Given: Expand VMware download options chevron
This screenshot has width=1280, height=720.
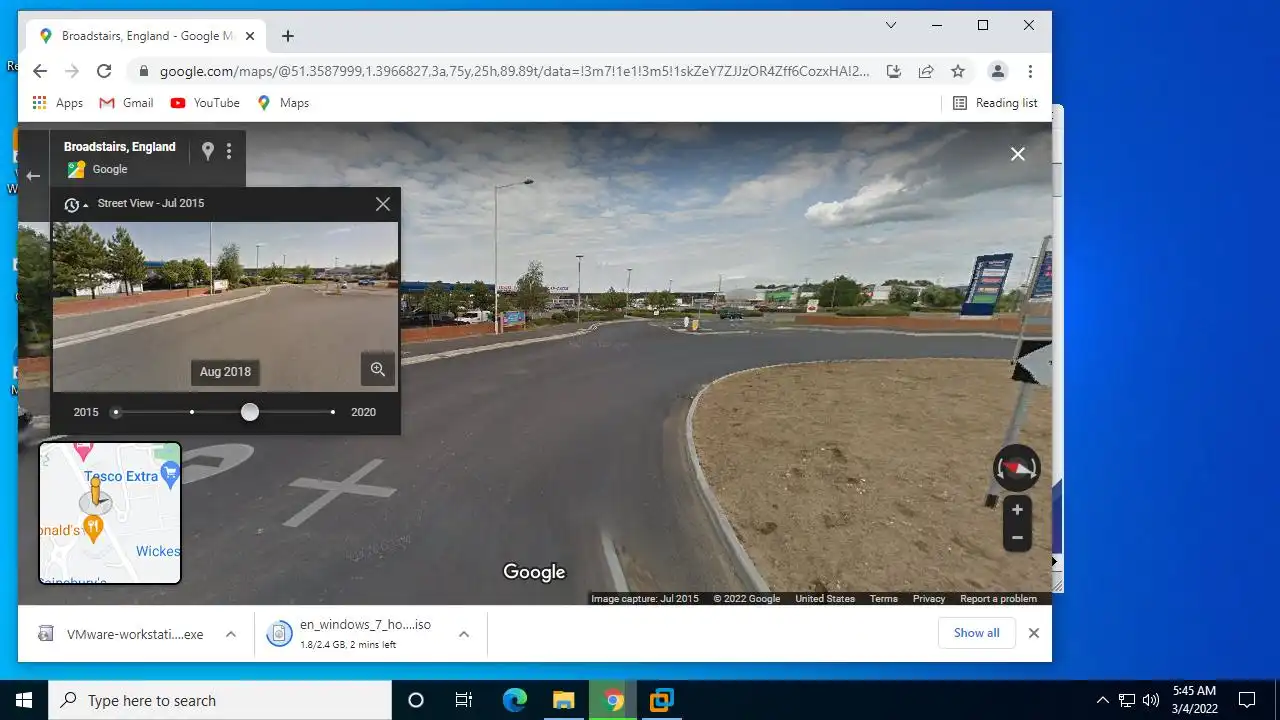Looking at the screenshot, I should pos(230,634).
